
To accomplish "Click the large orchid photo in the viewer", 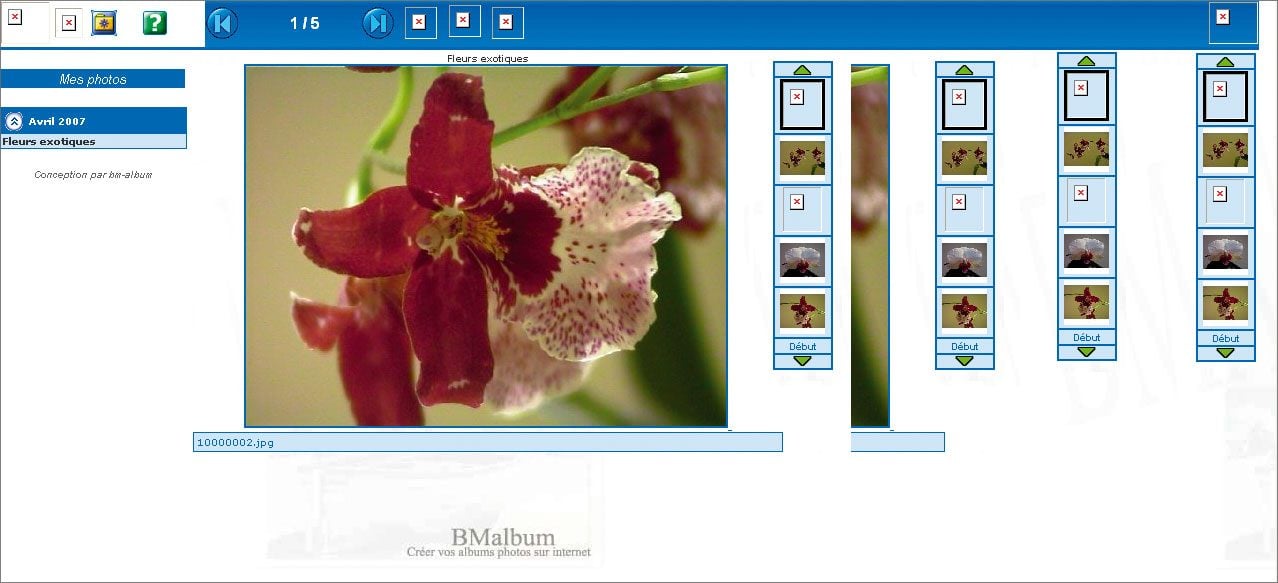I will tap(486, 246).
